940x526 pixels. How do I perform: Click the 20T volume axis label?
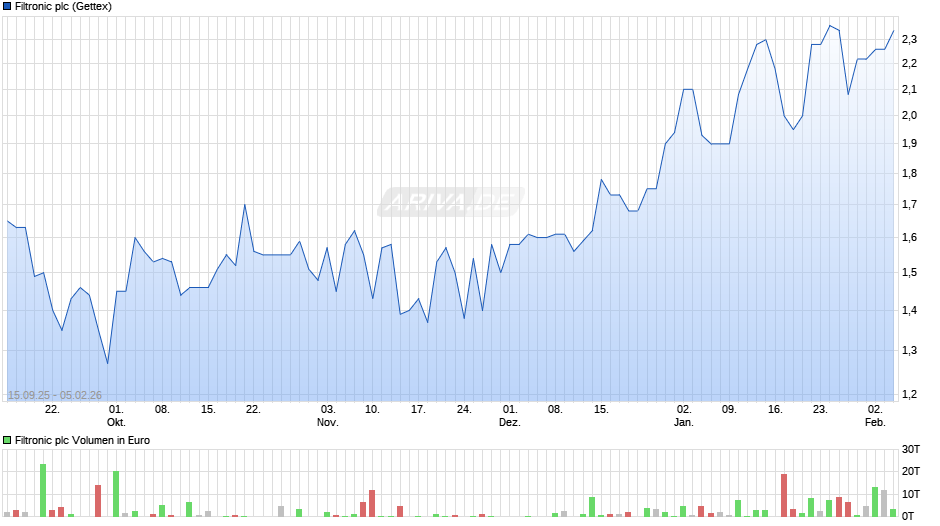pyautogui.click(x=911, y=472)
